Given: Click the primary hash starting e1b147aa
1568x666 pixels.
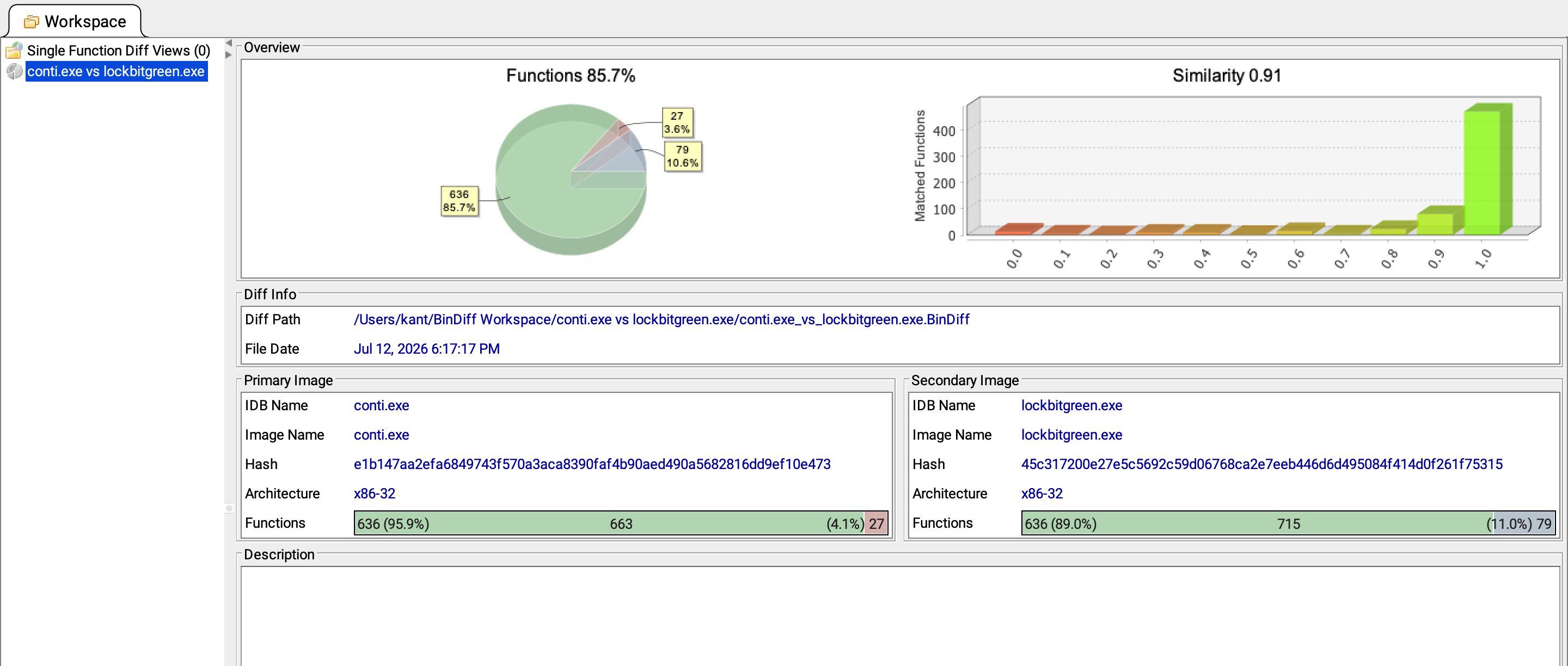Looking at the screenshot, I should (592, 464).
